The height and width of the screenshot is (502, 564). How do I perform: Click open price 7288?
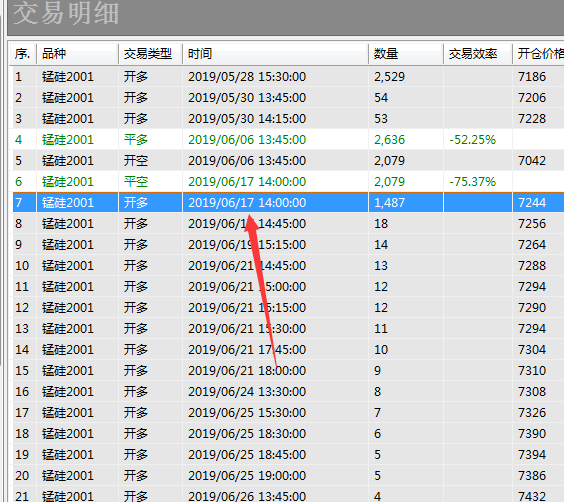pyautogui.click(x=532, y=265)
